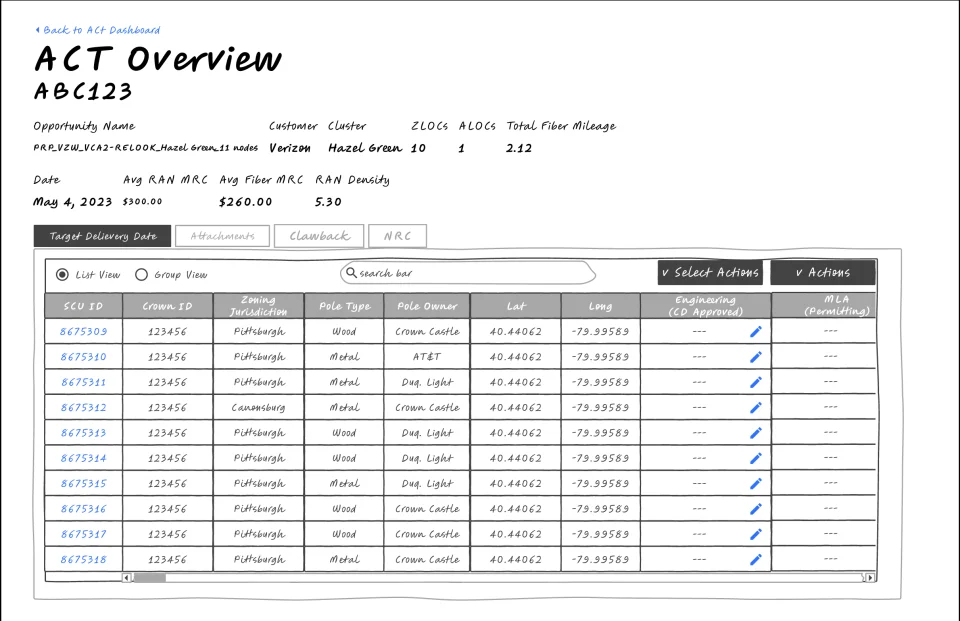Edit Engineering value for SCU 8675314
This screenshot has height=621, width=960.
point(756,458)
